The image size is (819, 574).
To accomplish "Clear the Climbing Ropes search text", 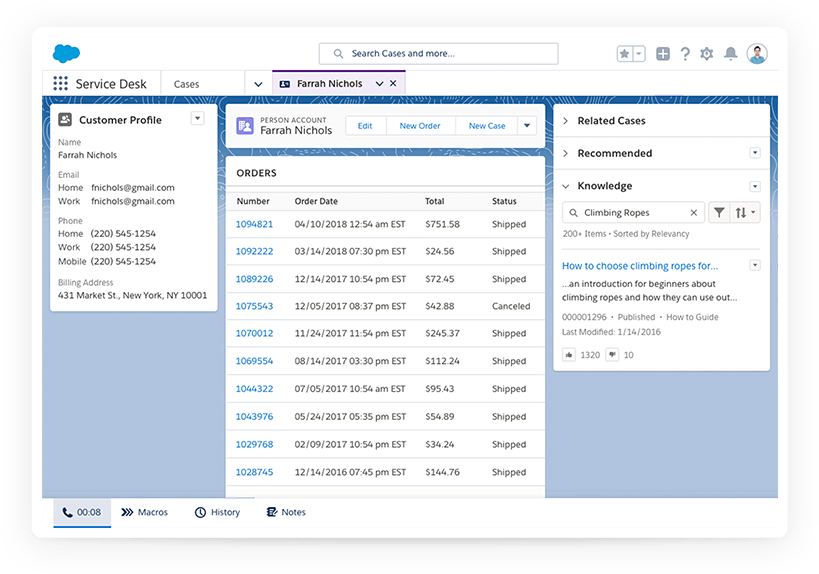I will [694, 213].
